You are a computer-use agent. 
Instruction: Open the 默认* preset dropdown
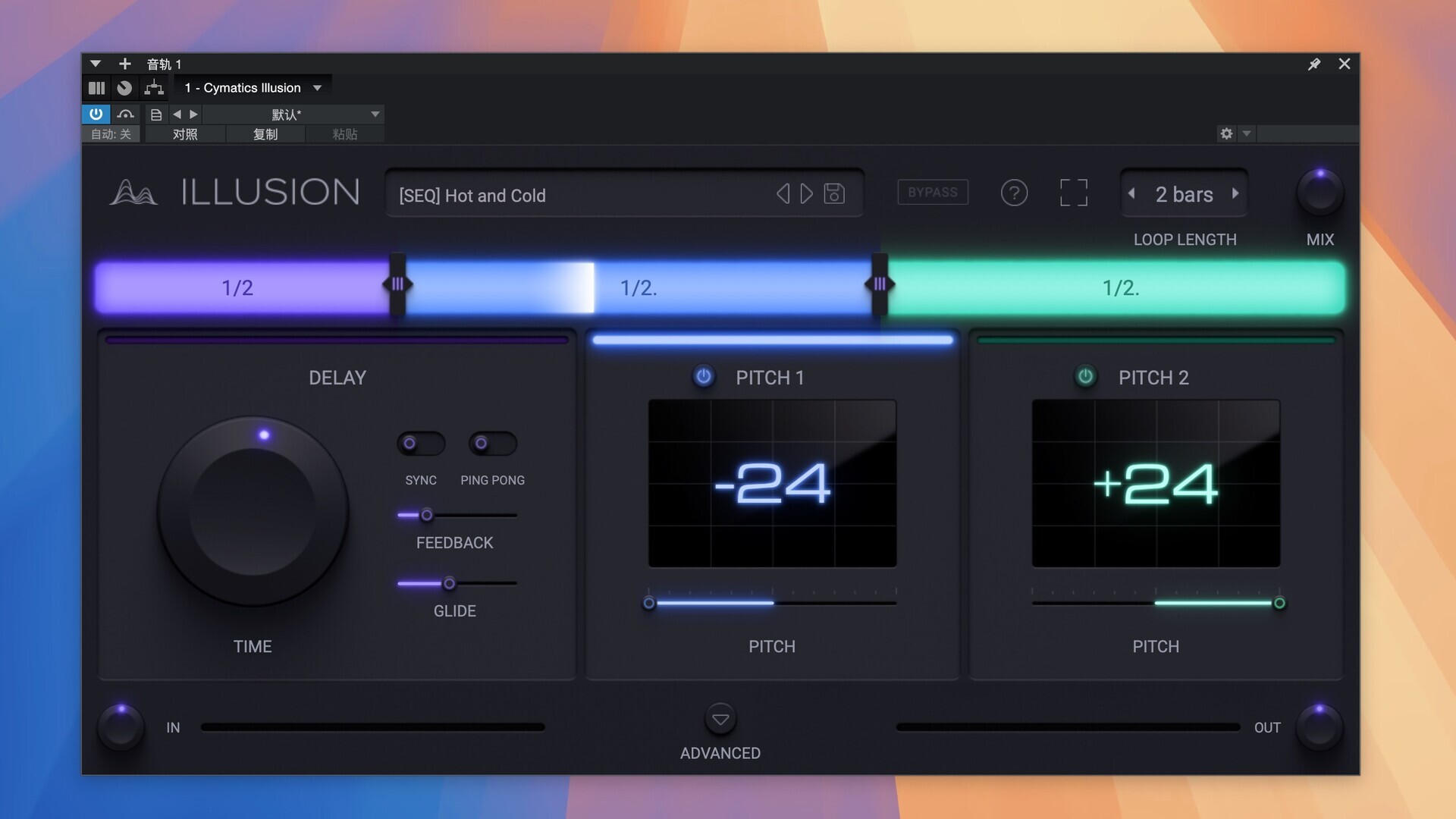tap(293, 115)
